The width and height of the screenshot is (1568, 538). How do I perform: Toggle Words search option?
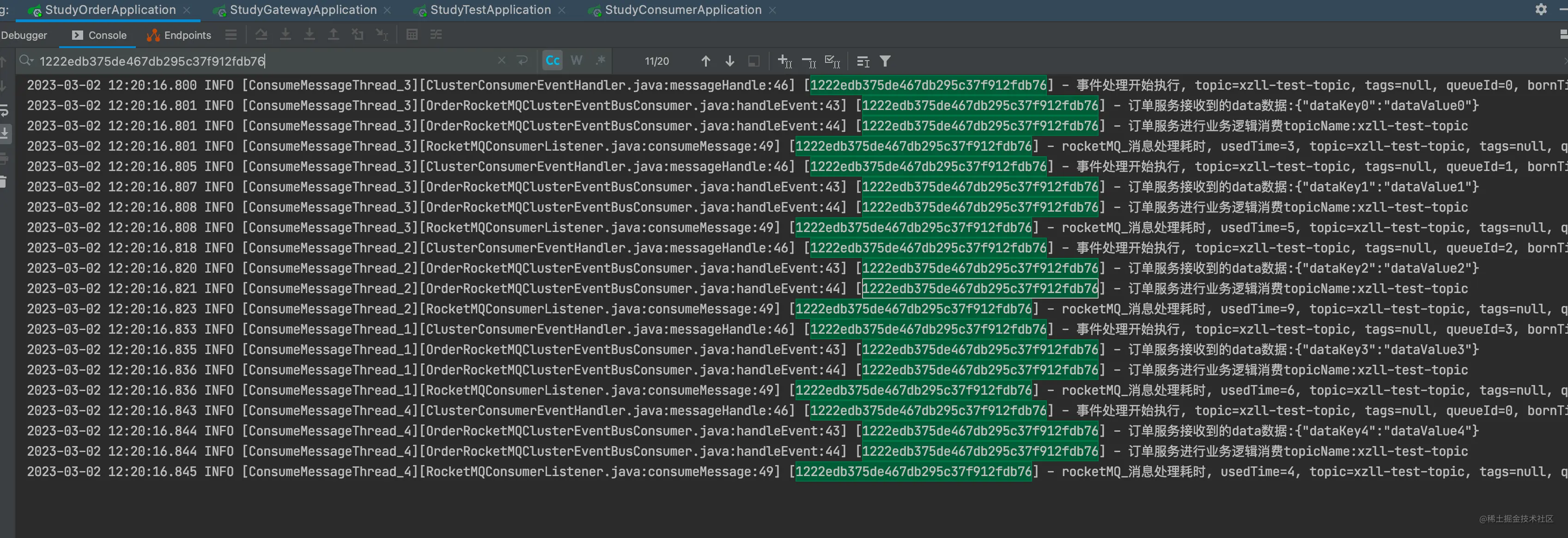577,61
